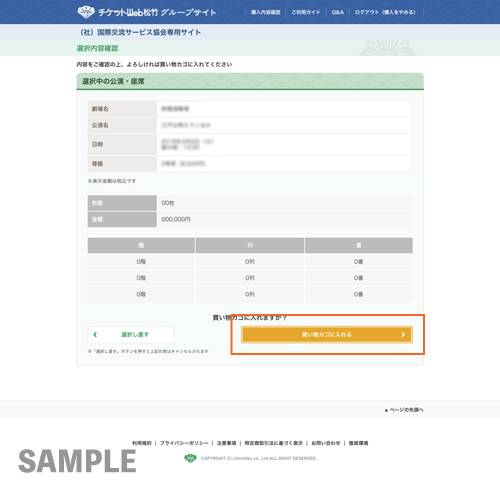Jump up via ページの先頭へ link
Viewport: 500px width, 484px height.
(404, 410)
